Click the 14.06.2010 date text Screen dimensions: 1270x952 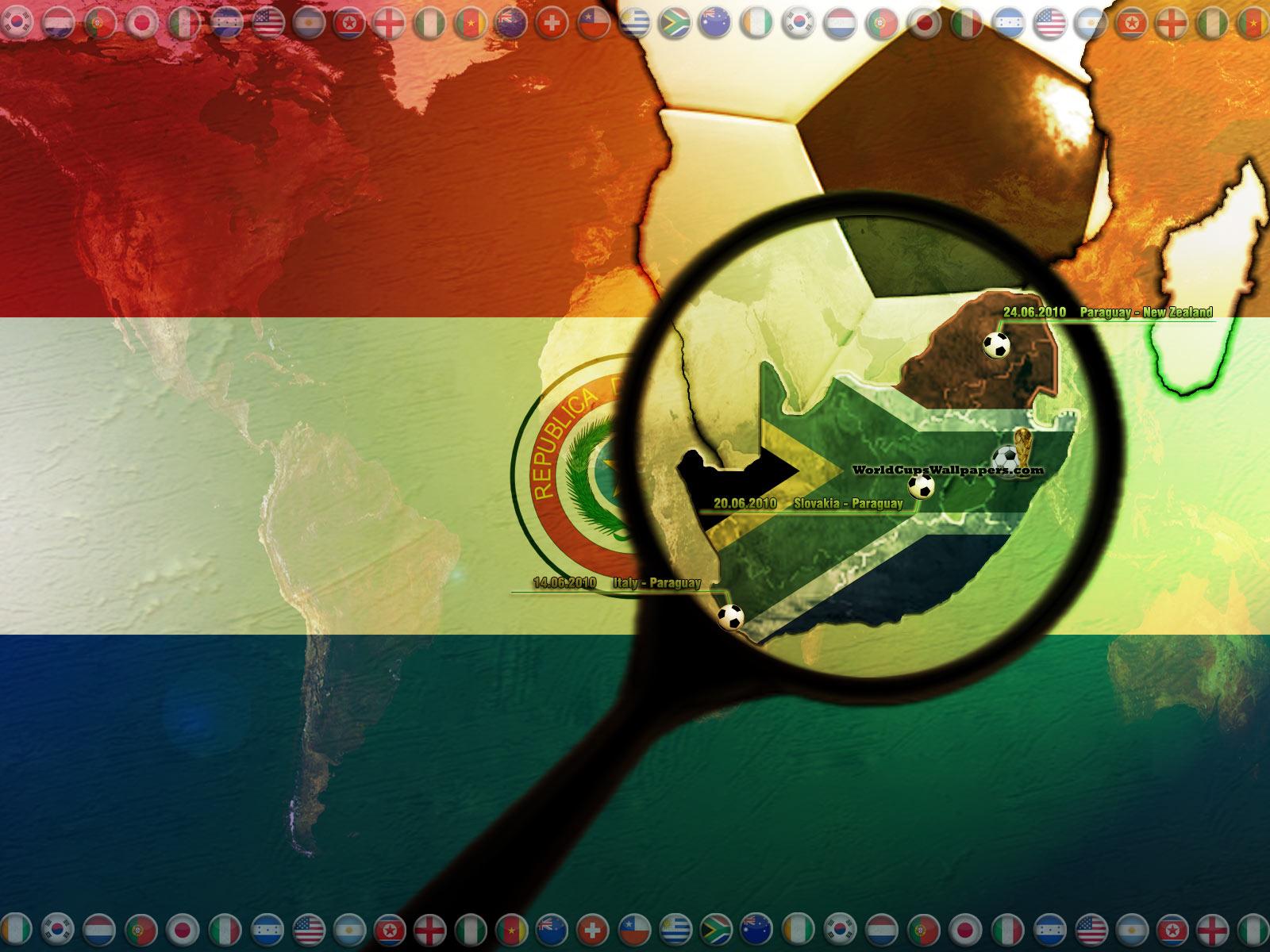564,583
